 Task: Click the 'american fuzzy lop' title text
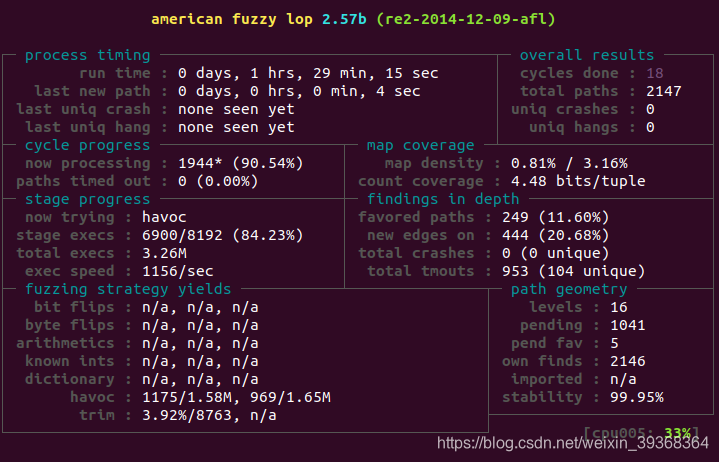click(x=232, y=19)
